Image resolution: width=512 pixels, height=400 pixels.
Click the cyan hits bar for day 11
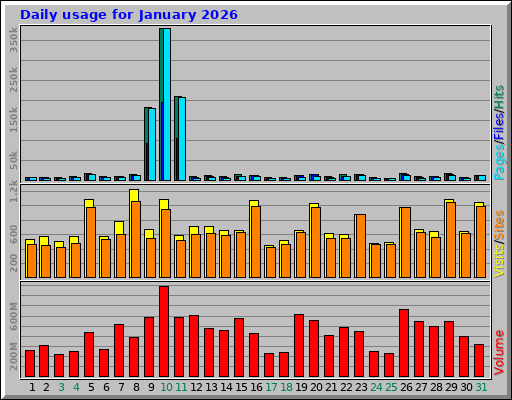[x=182, y=139]
